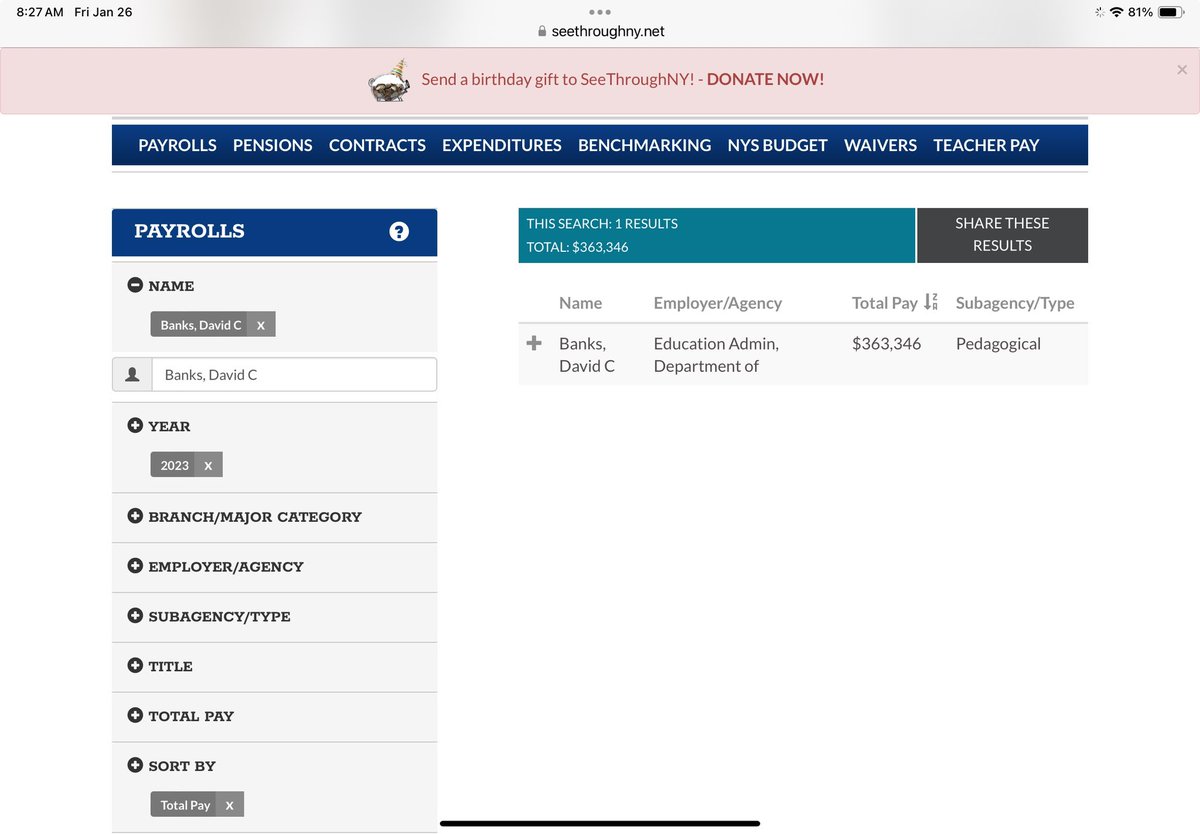The width and height of the screenshot is (1200, 834).
Task: Open the NYS BUDGET navigation tab
Action: [778, 145]
